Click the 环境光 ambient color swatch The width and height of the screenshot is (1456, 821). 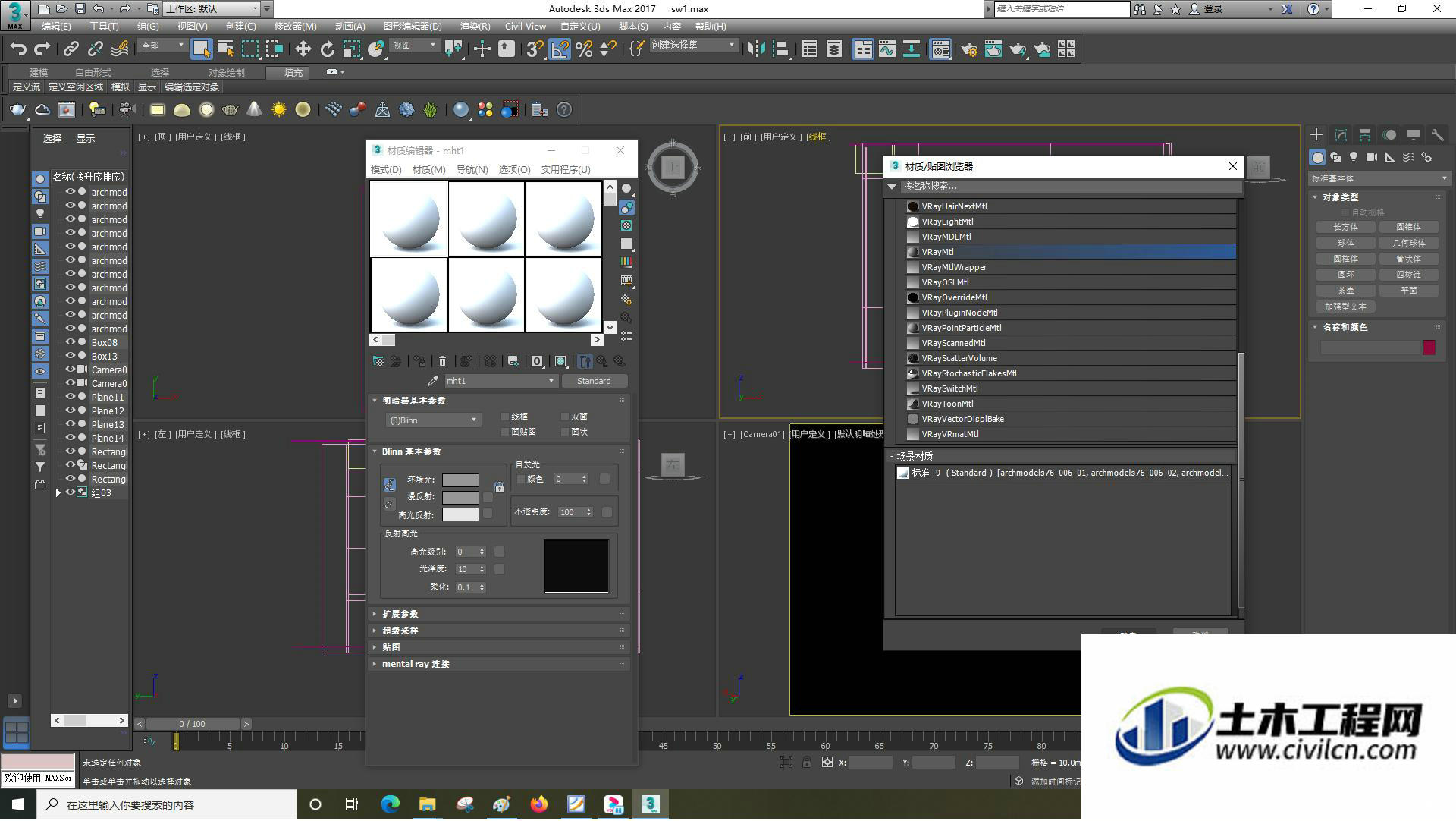coord(460,480)
